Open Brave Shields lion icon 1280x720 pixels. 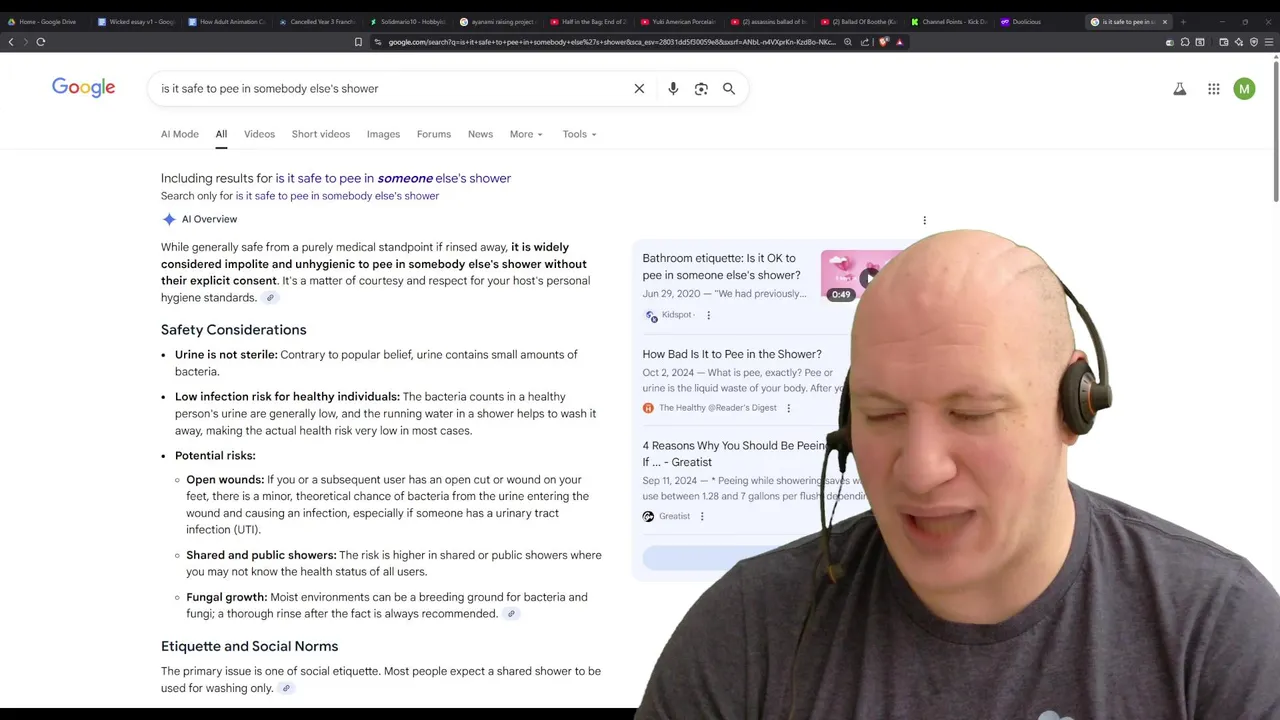click(884, 42)
